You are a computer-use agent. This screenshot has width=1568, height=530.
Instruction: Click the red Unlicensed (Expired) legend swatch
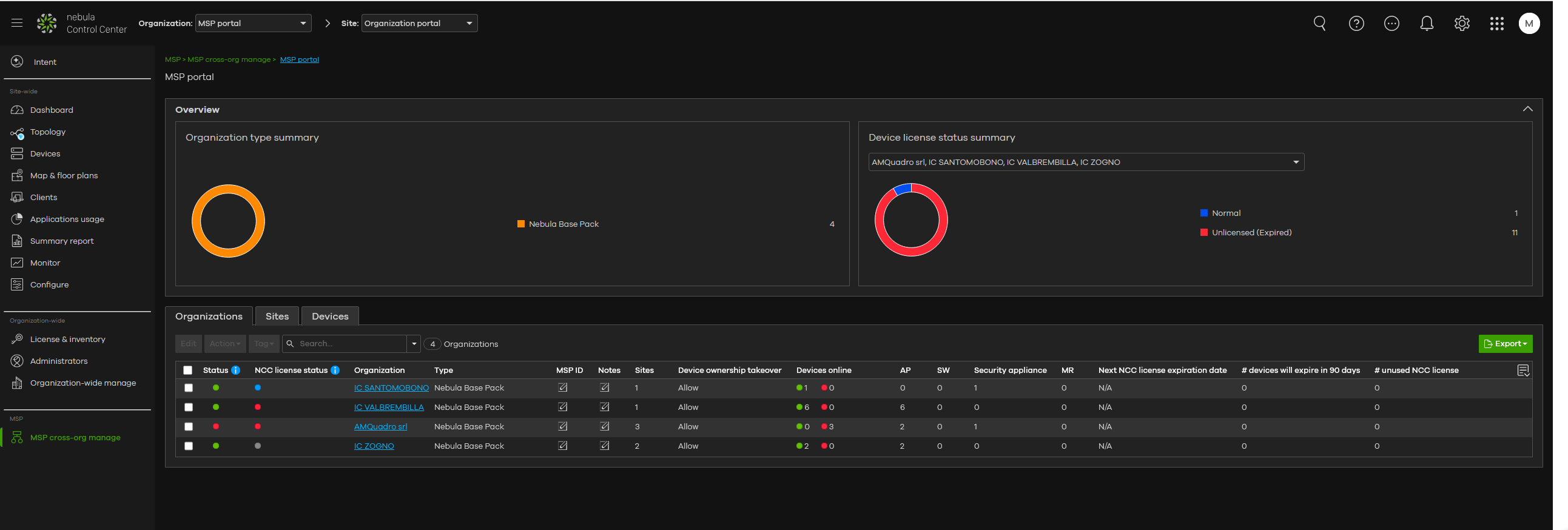coord(1204,232)
